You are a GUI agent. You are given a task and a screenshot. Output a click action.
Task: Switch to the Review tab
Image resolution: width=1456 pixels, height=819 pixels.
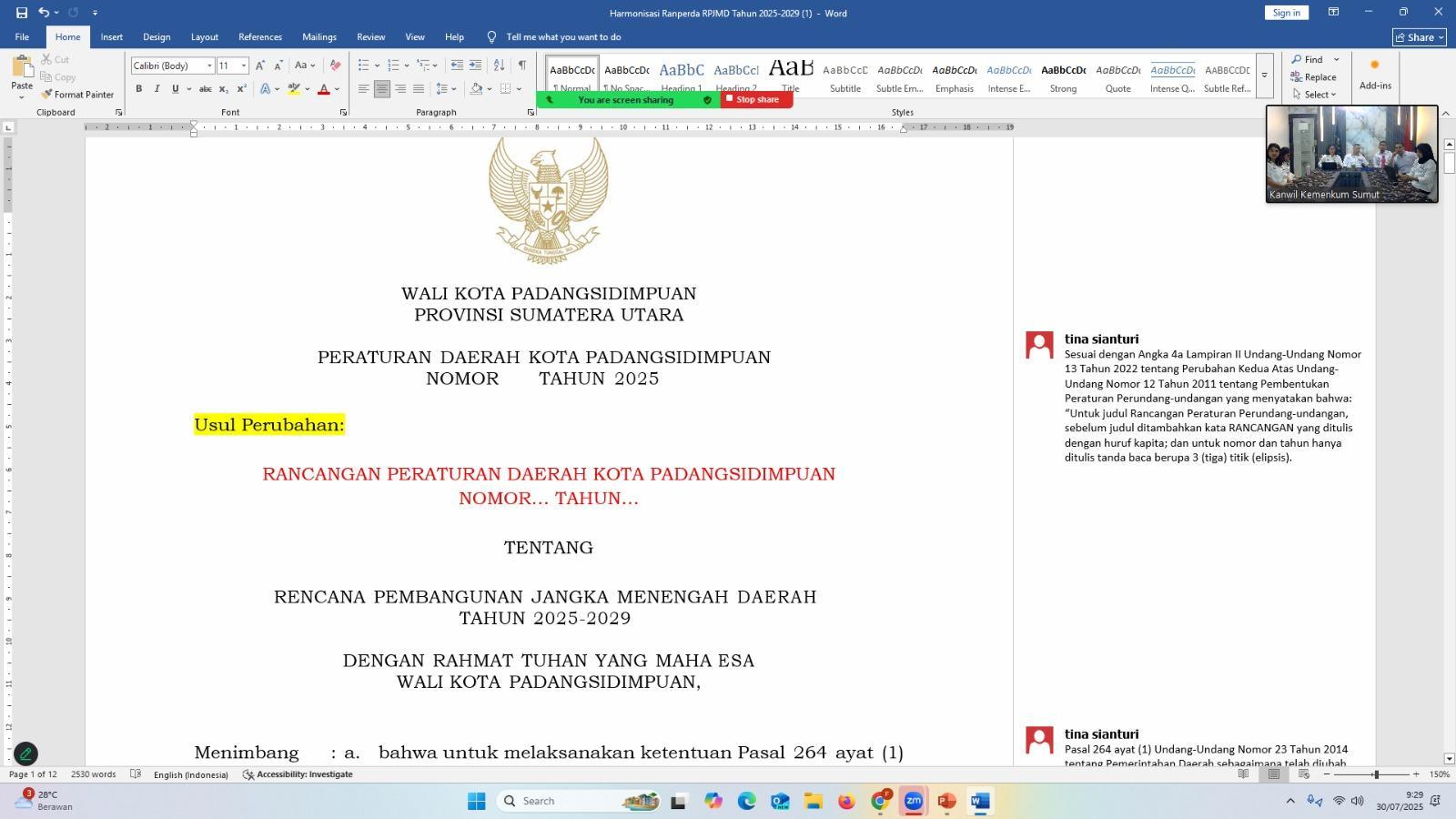[x=370, y=37]
